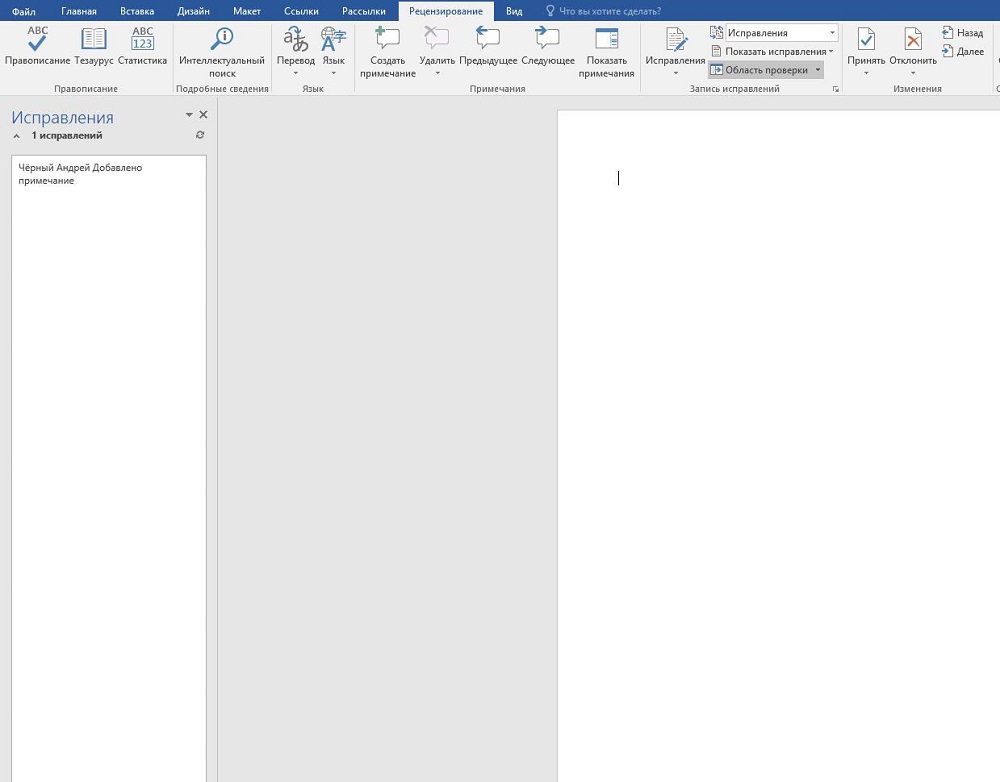The height and width of the screenshot is (782, 1000).
Task: Select the Рецензирование tab
Action: (446, 11)
